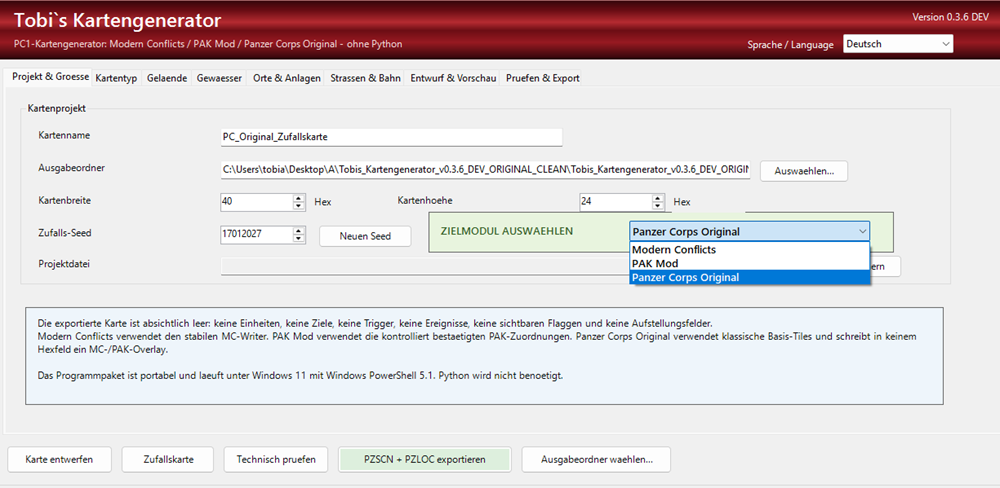Open the Gelaende tab

click(166, 78)
